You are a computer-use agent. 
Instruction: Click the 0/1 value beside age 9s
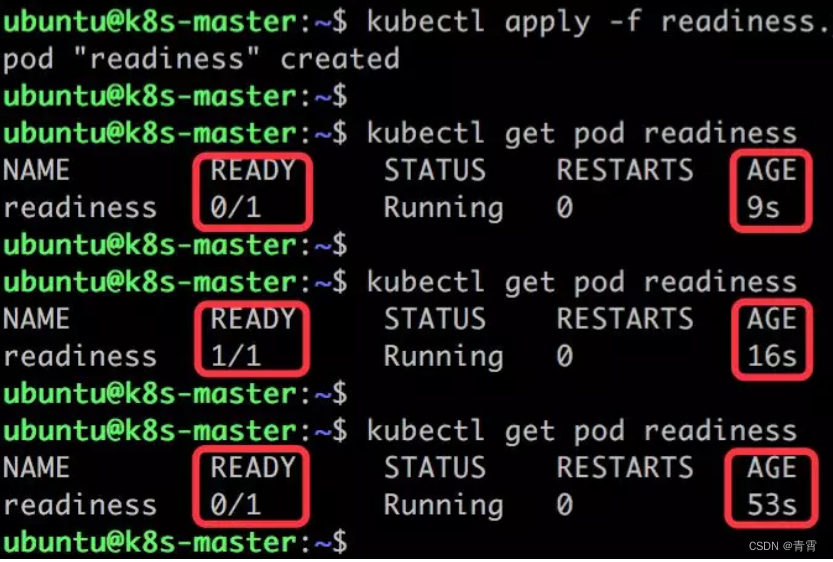tap(236, 208)
